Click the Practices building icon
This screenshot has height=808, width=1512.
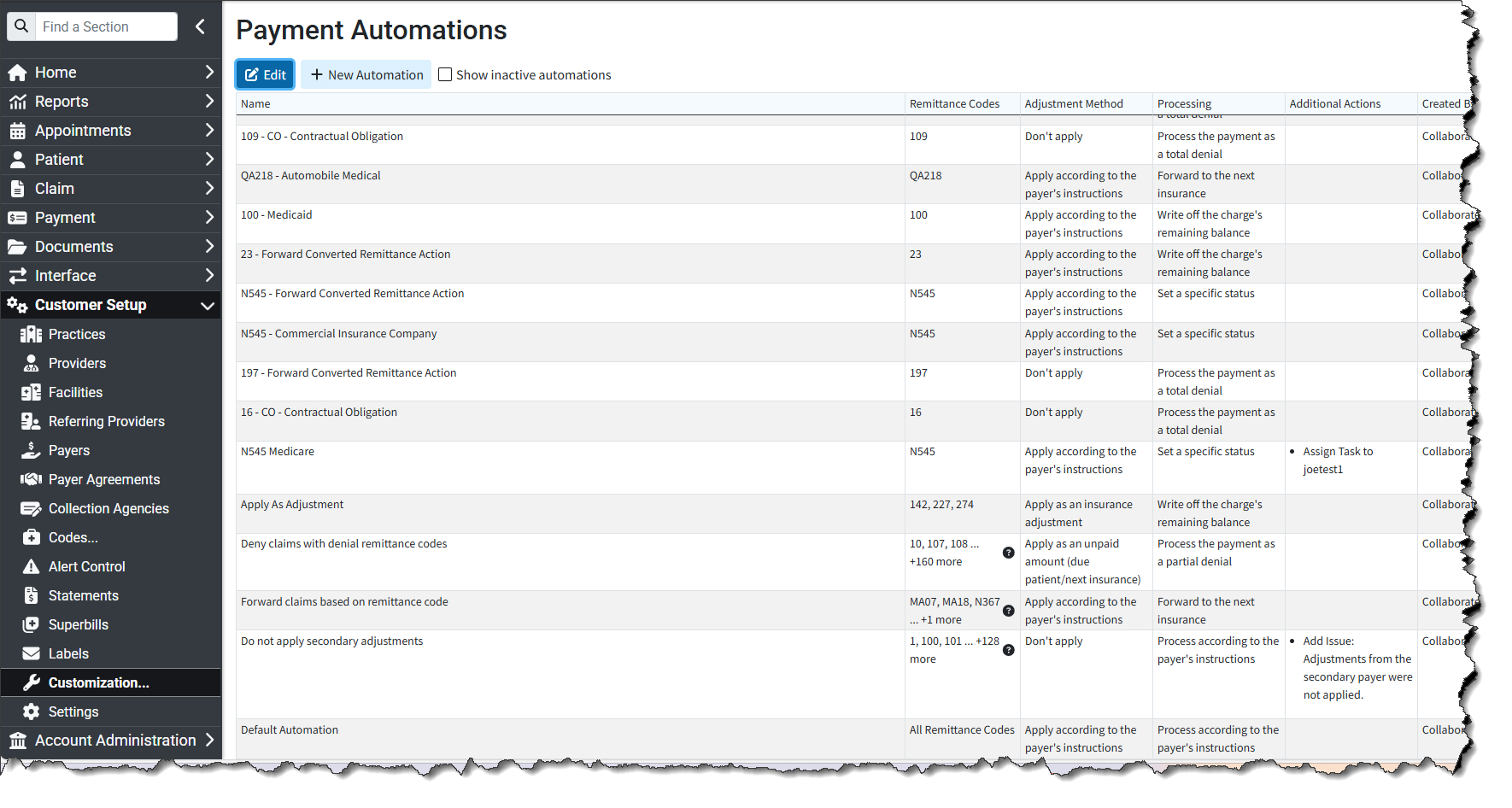point(32,334)
